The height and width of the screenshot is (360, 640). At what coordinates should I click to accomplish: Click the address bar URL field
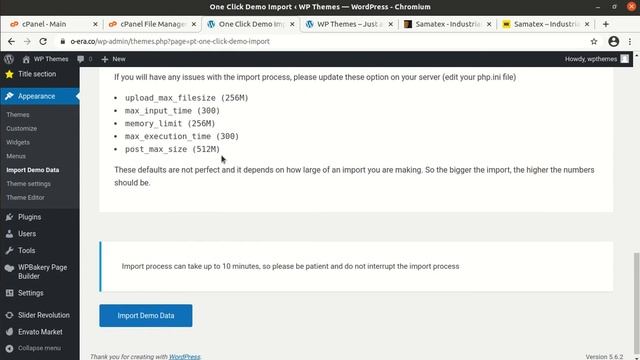(x=322, y=41)
